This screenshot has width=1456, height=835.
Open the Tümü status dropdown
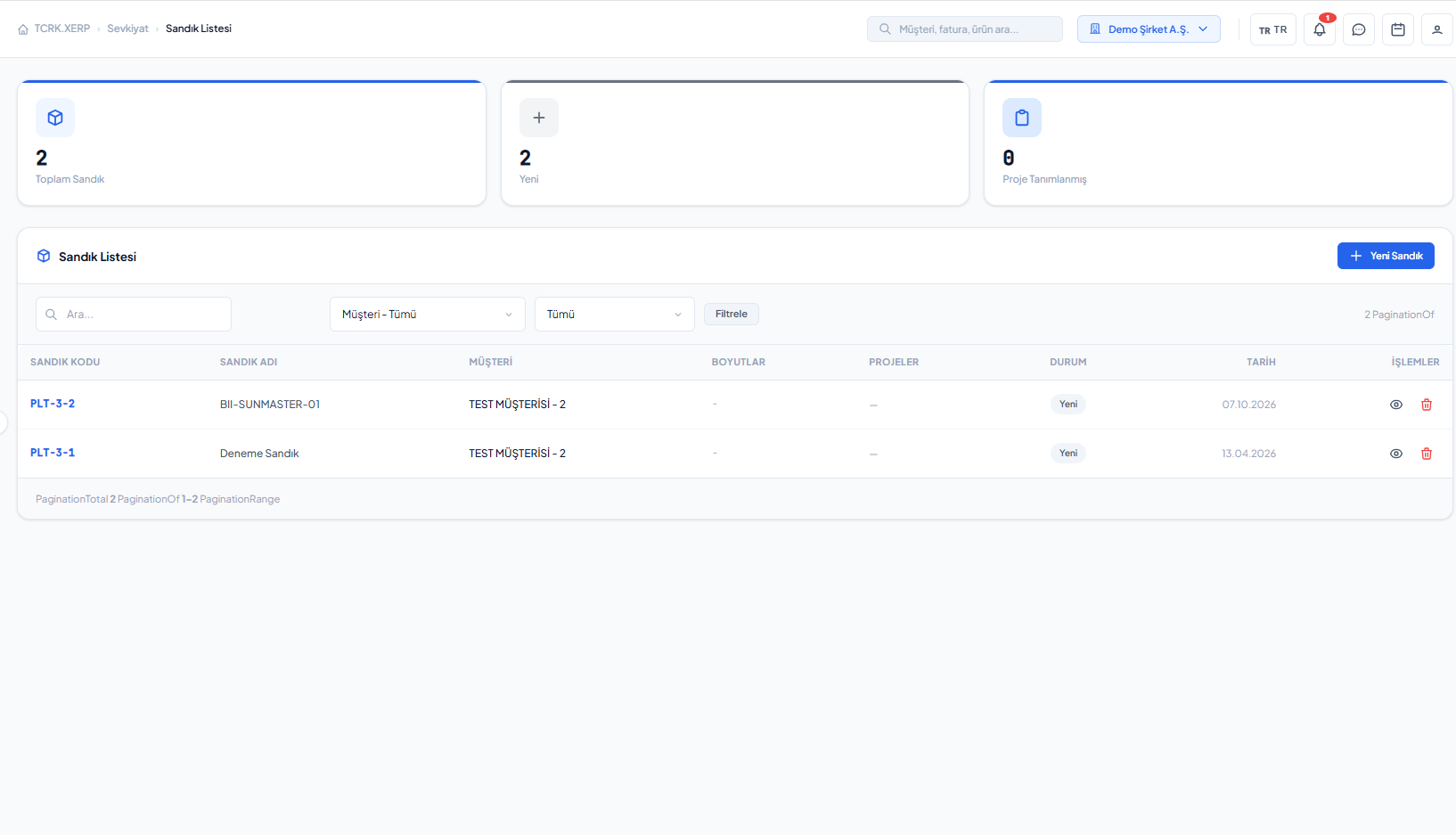(615, 315)
